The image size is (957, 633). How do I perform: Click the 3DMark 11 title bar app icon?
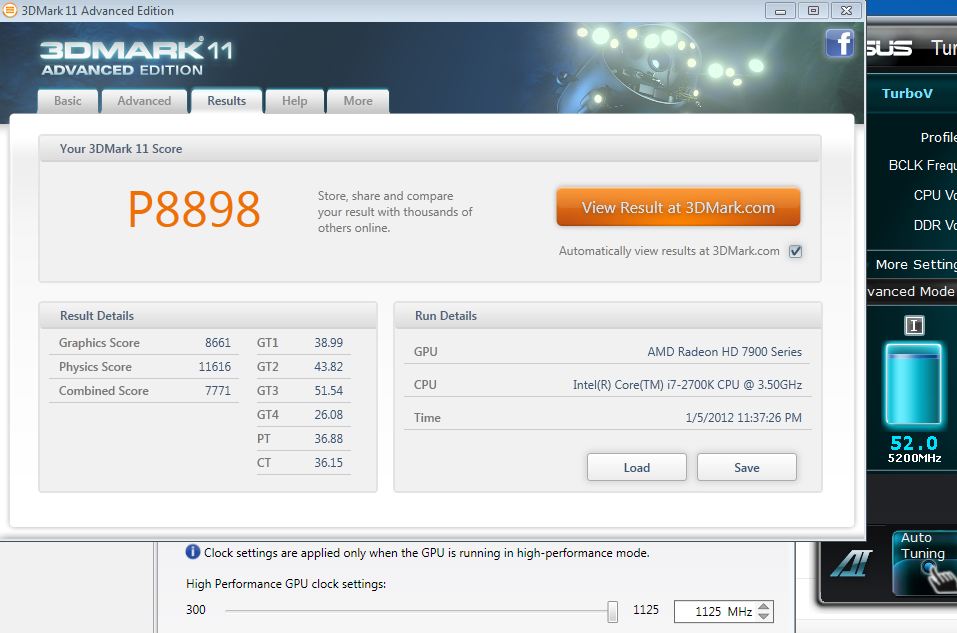(x=9, y=10)
